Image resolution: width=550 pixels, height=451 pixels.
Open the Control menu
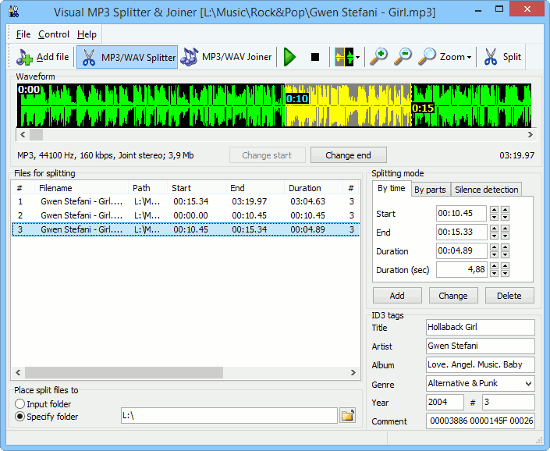[x=54, y=34]
